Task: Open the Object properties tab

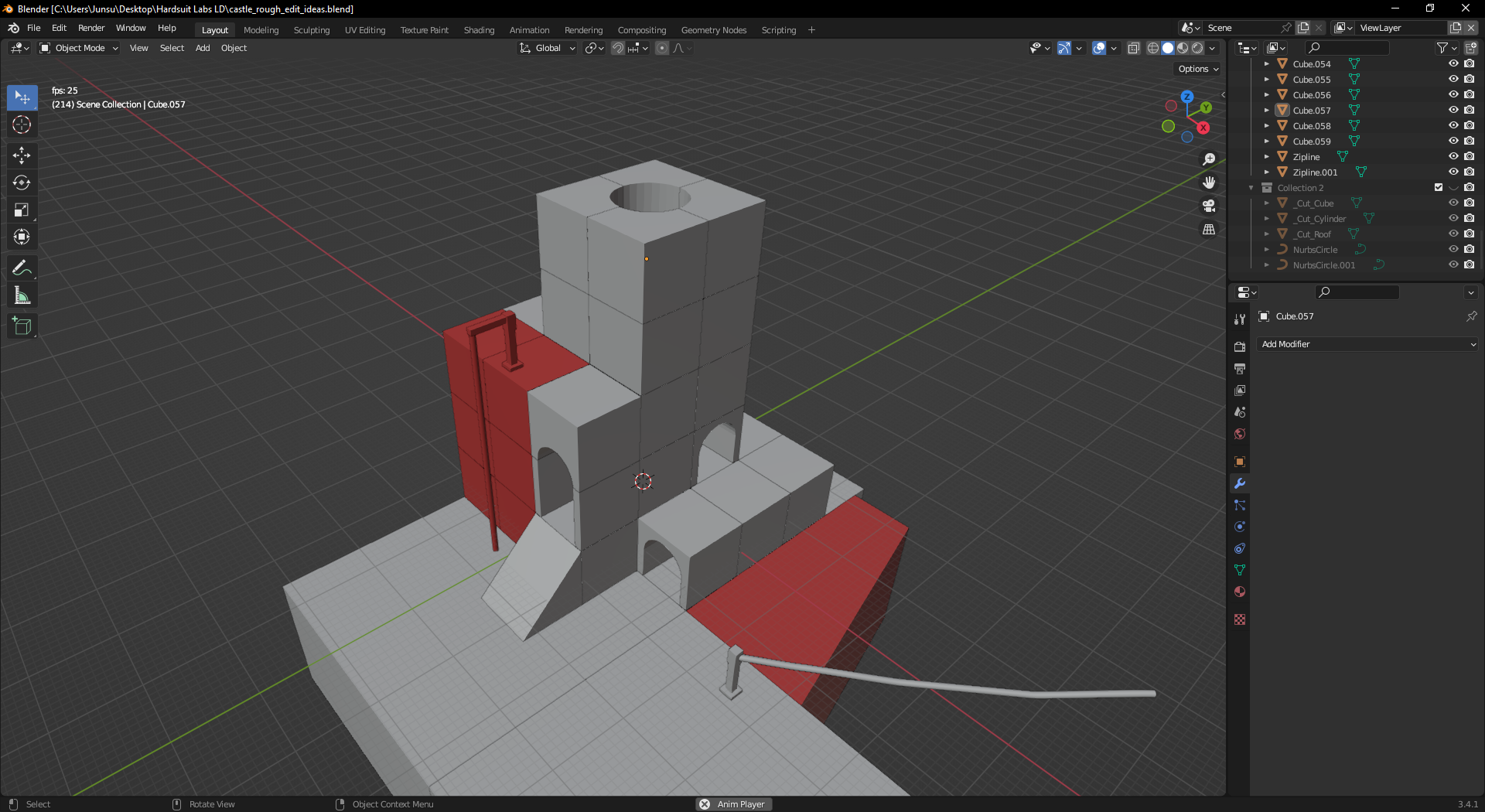Action: tap(1240, 462)
